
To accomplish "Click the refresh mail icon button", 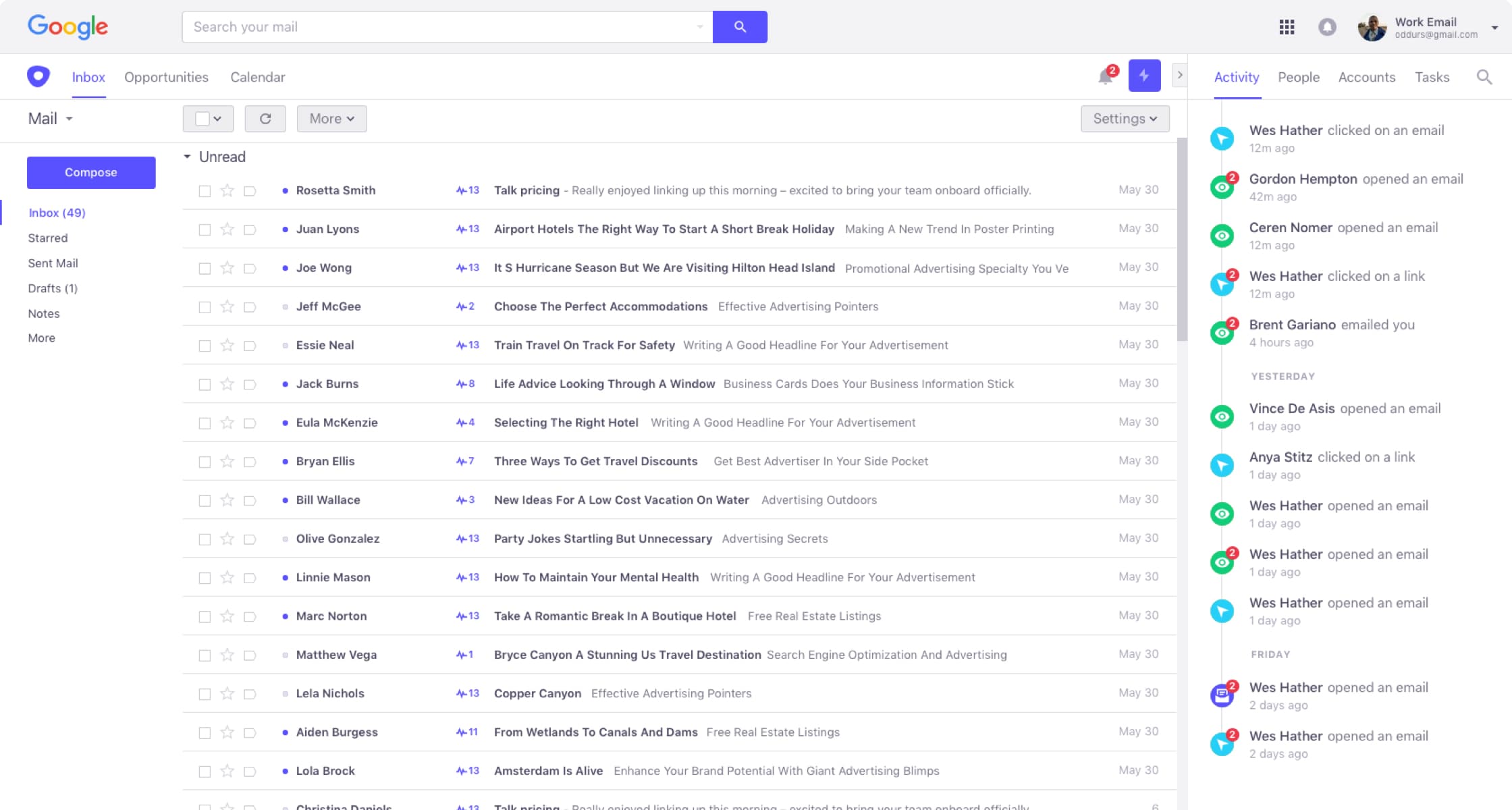I will pyautogui.click(x=265, y=119).
